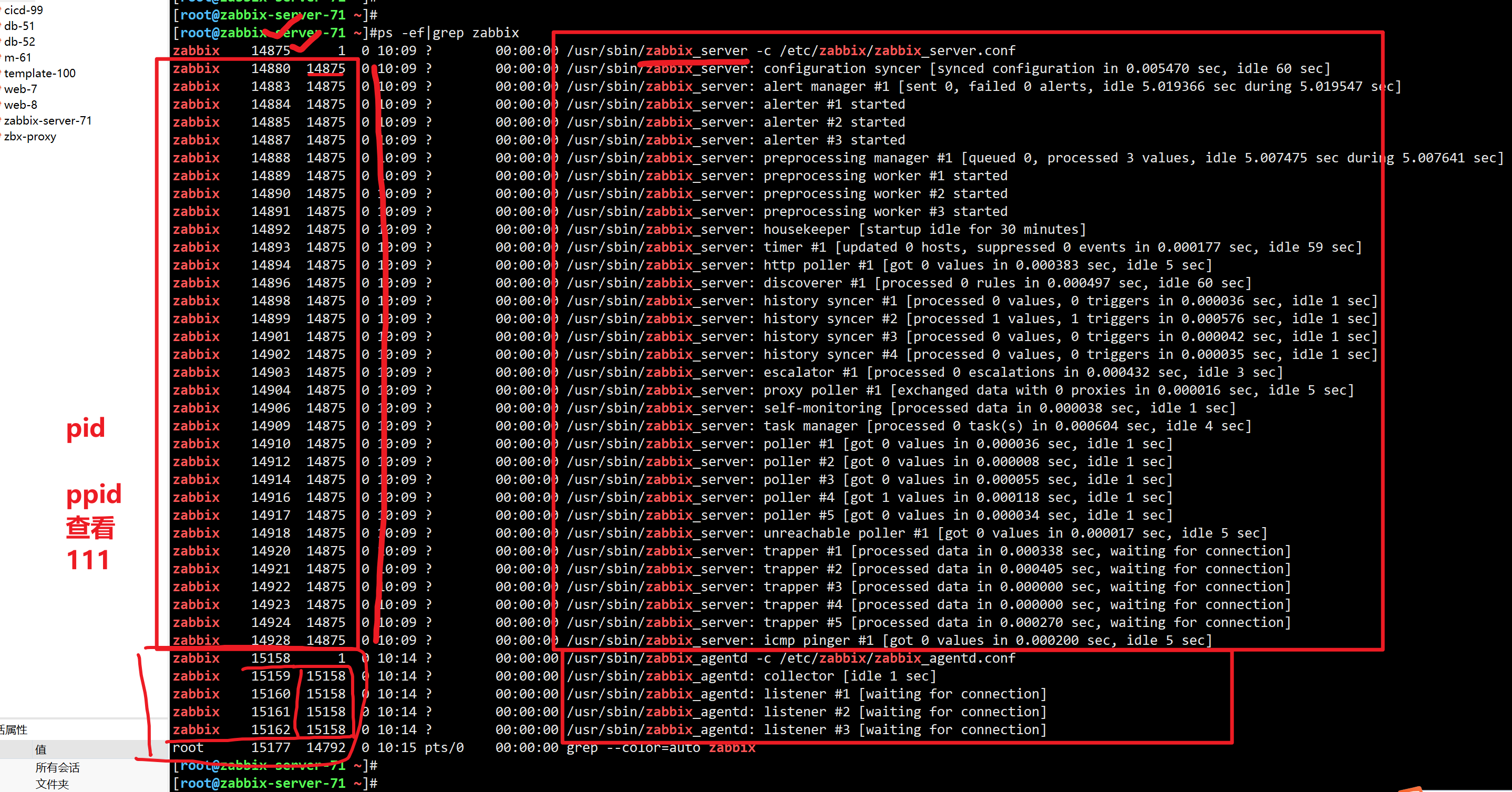Click PID 15162 of listener #3 row

coord(271,730)
